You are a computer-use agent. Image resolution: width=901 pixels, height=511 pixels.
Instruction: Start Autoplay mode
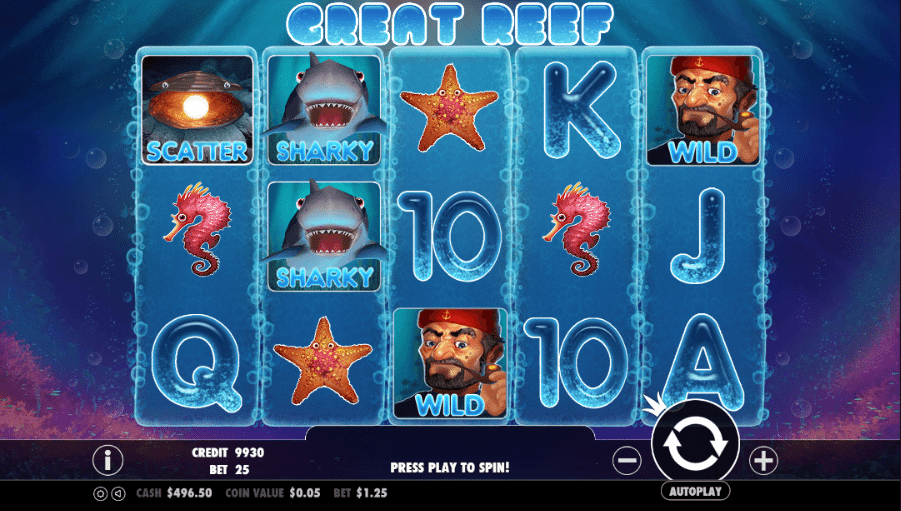pyautogui.click(x=695, y=491)
